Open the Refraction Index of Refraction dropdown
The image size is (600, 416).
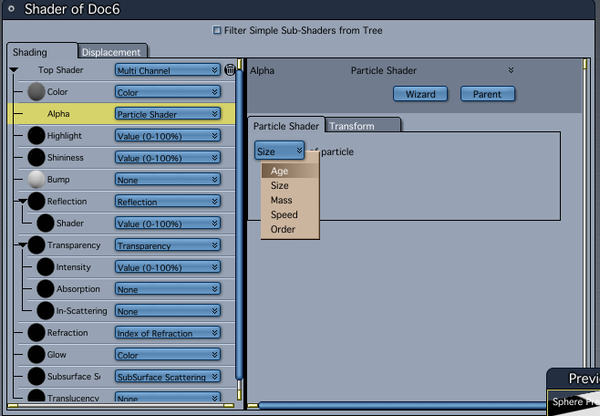tap(168, 333)
